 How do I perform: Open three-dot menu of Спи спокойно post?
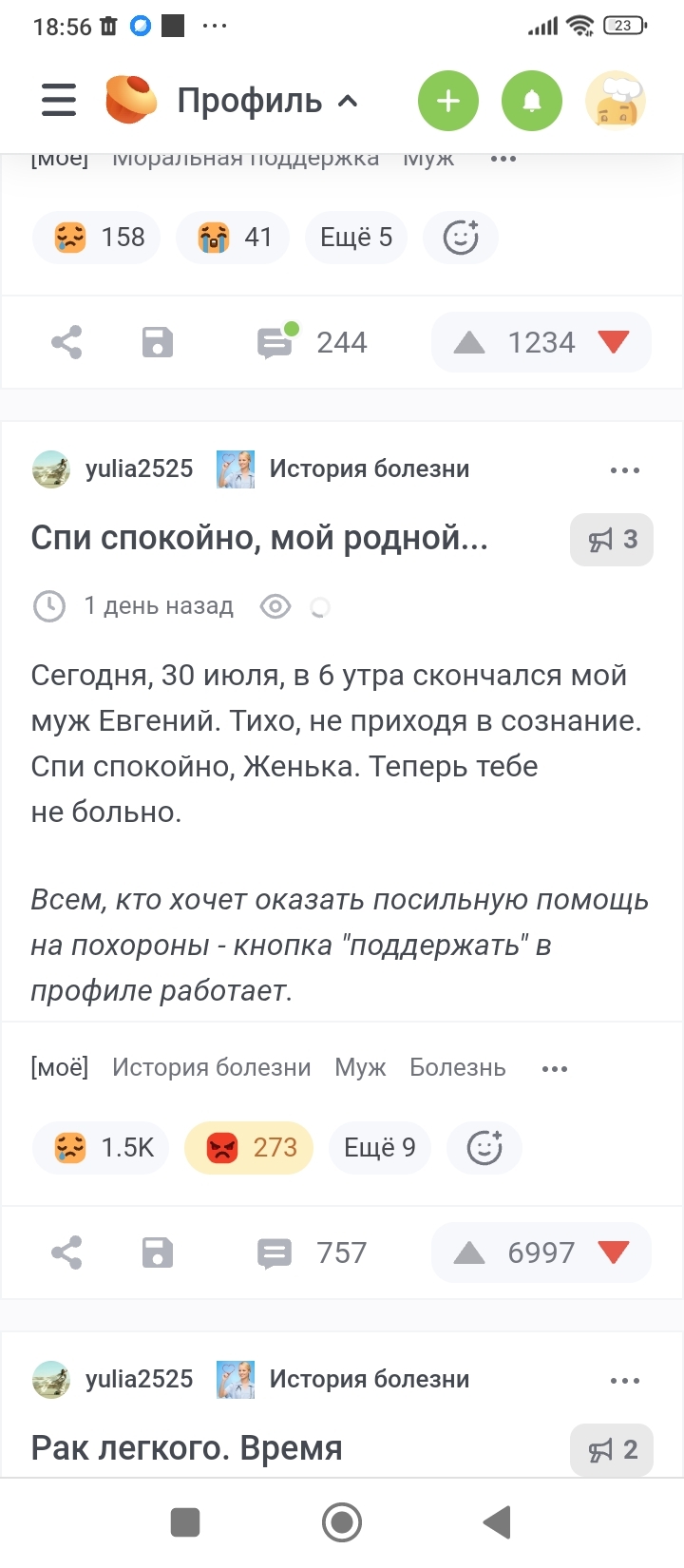(x=624, y=470)
